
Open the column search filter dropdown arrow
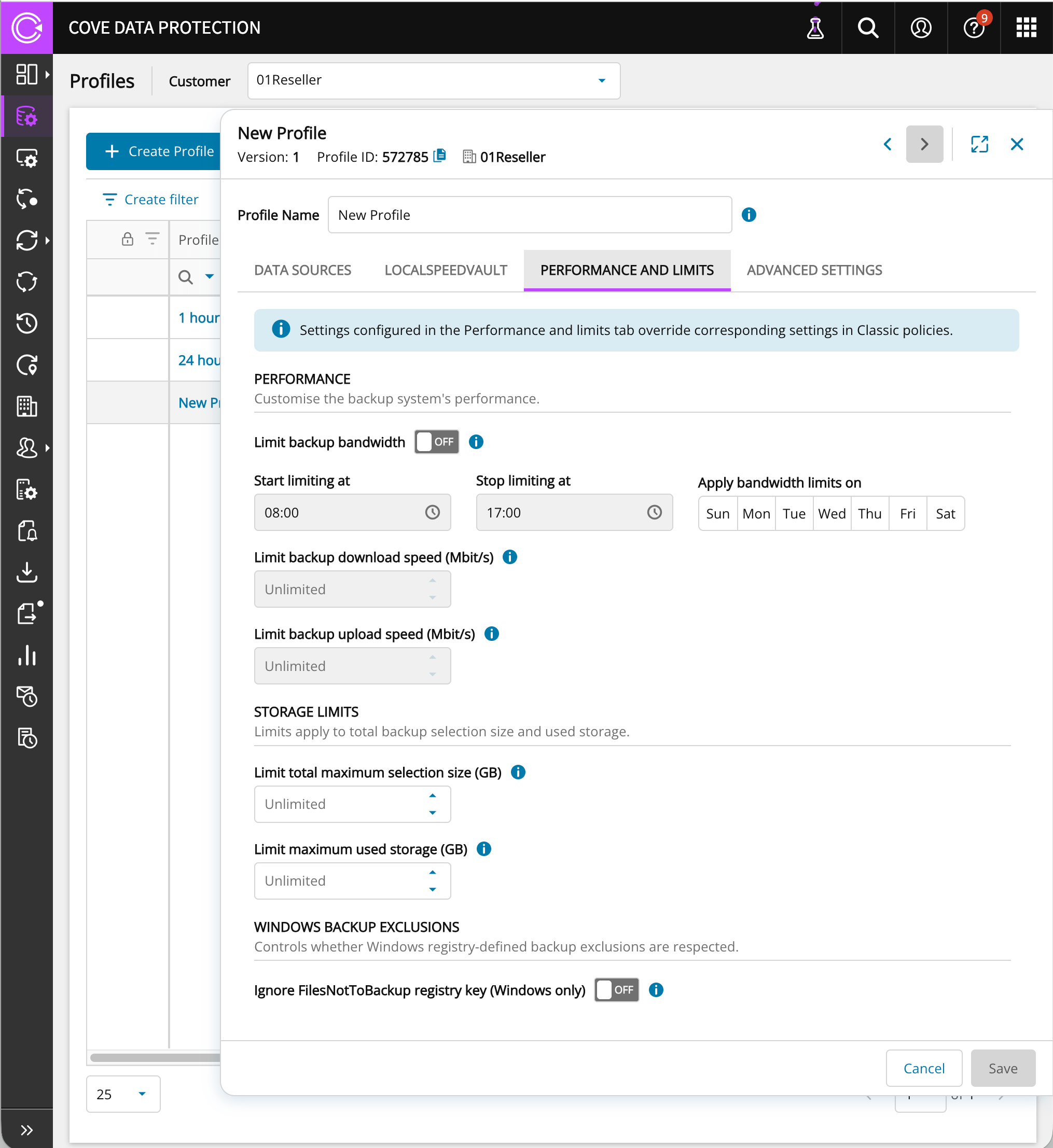[210, 277]
